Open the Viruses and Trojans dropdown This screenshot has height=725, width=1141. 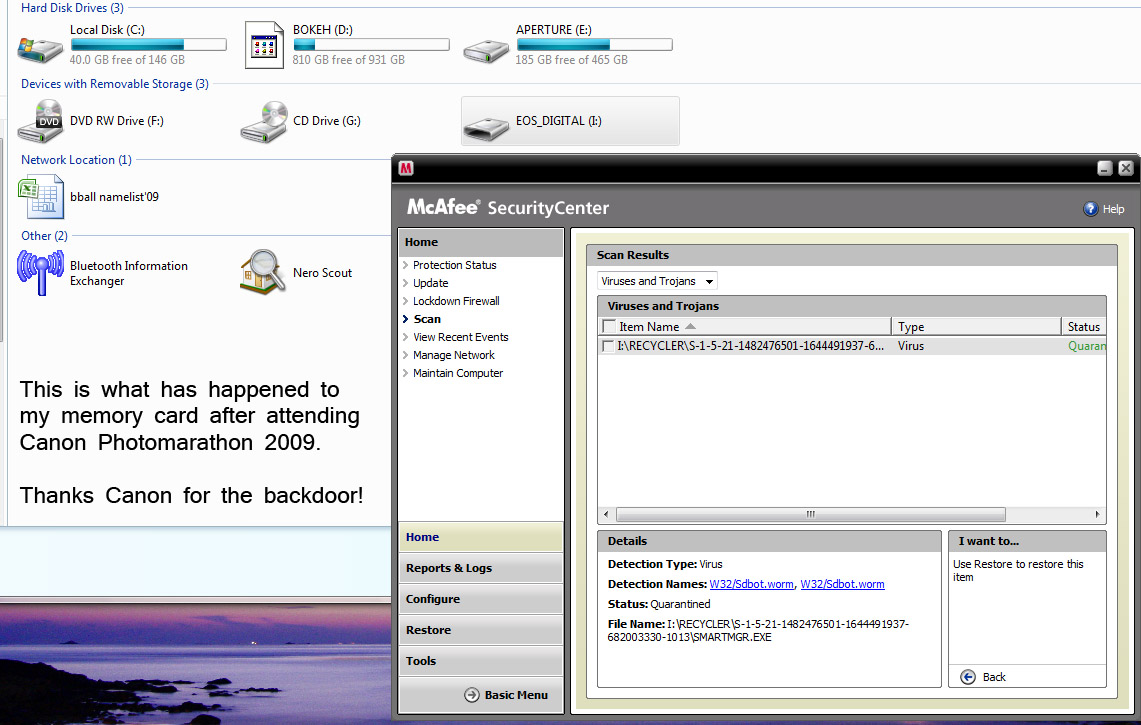657,281
